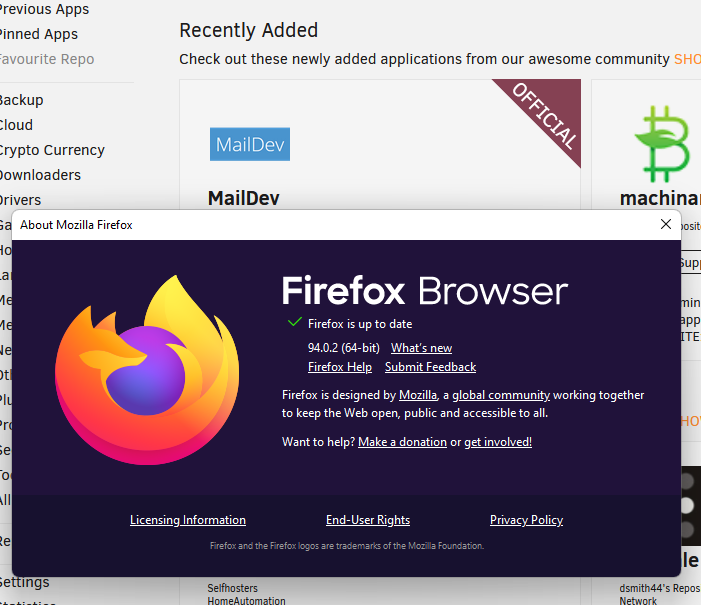Screen dimensions: 701x605
Task: Close the About Mozilla Firefox dialog
Action: pos(666,224)
